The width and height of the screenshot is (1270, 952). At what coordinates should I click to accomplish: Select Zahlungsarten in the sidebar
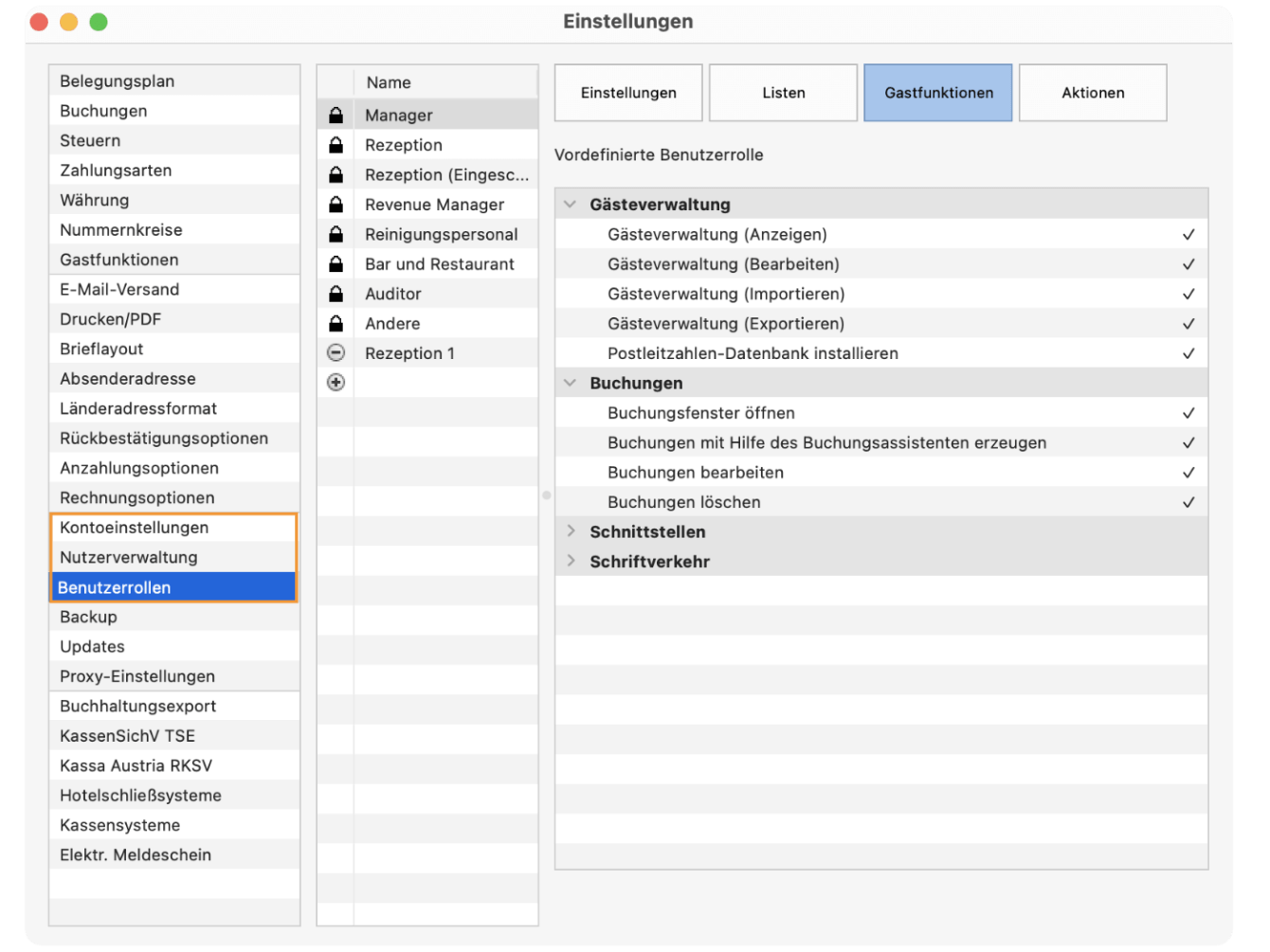tap(174, 171)
